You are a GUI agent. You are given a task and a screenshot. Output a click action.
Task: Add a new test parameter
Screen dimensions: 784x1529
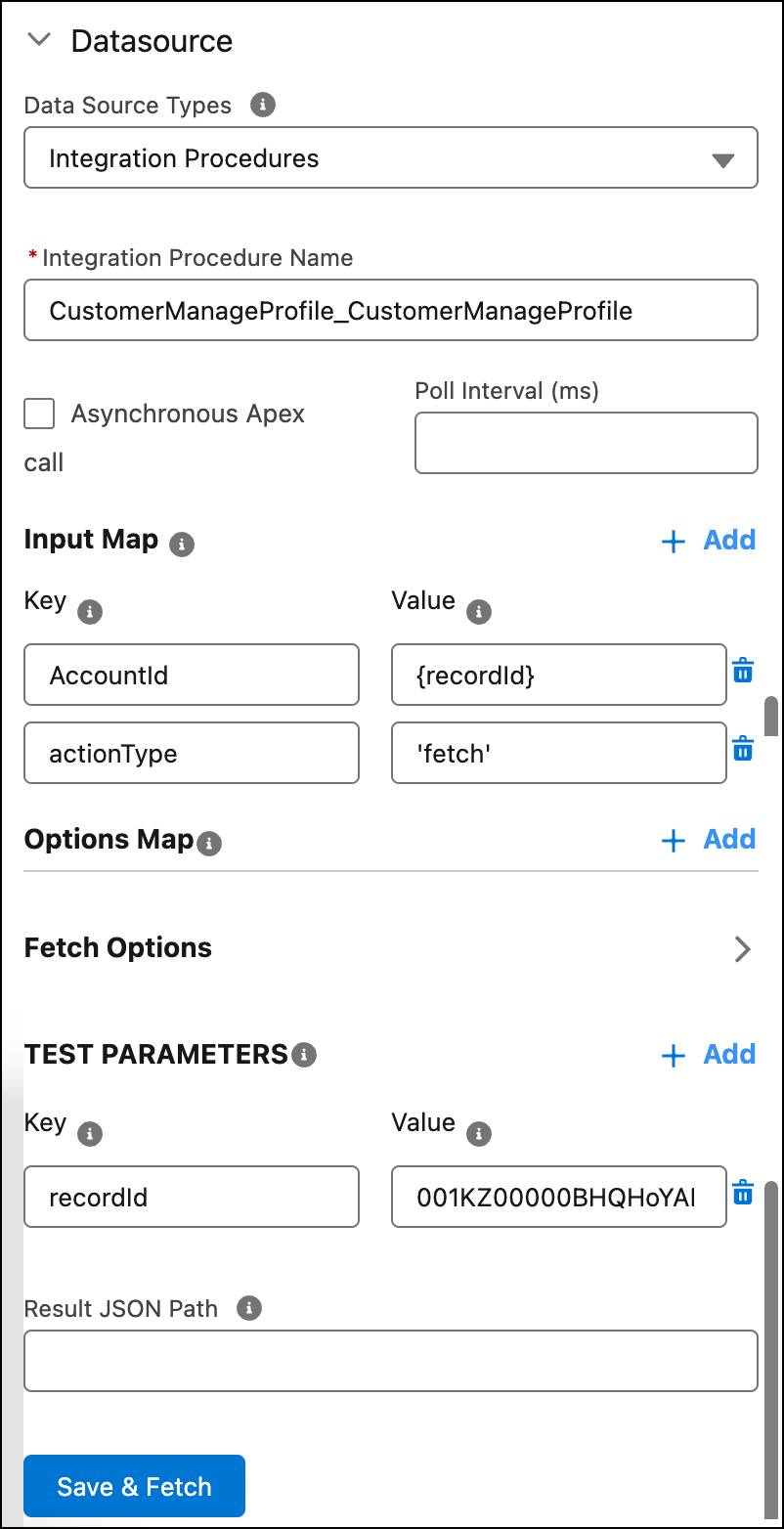(x=709, y=1054)
